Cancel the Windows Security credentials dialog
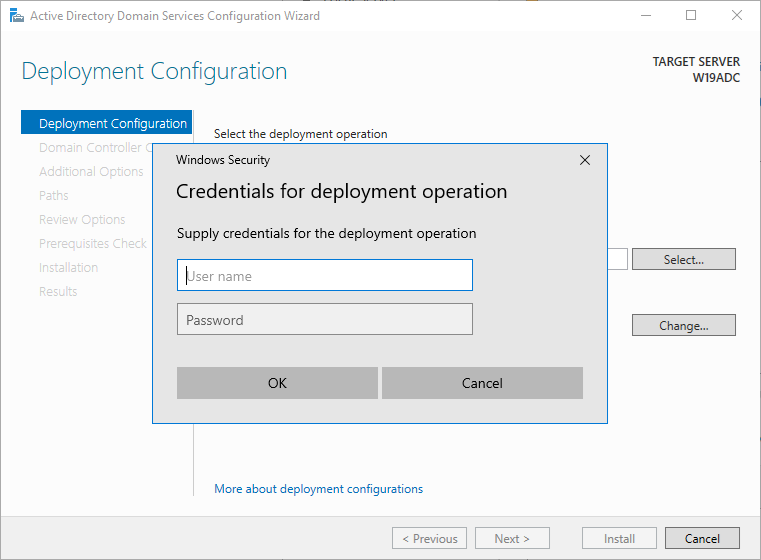 pyautogui.click(x=482, y=383)
